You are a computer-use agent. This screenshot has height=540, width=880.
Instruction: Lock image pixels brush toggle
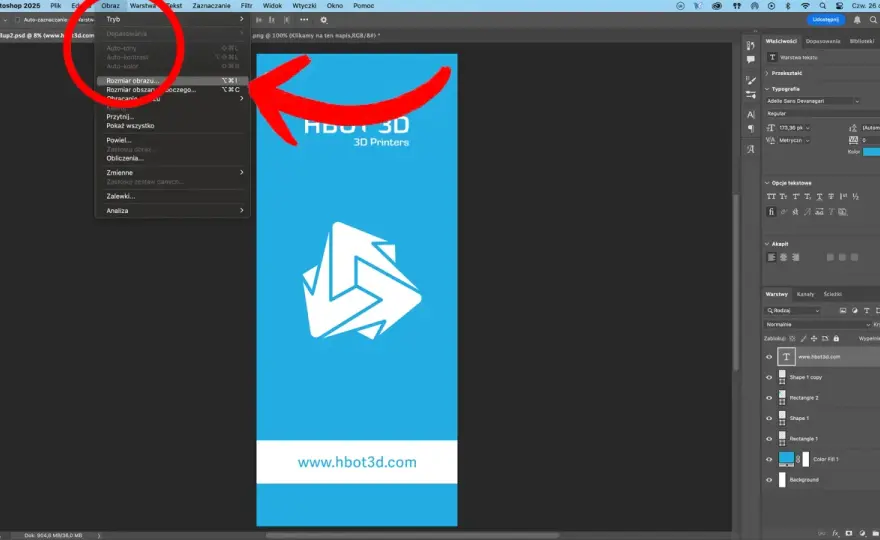803,338
